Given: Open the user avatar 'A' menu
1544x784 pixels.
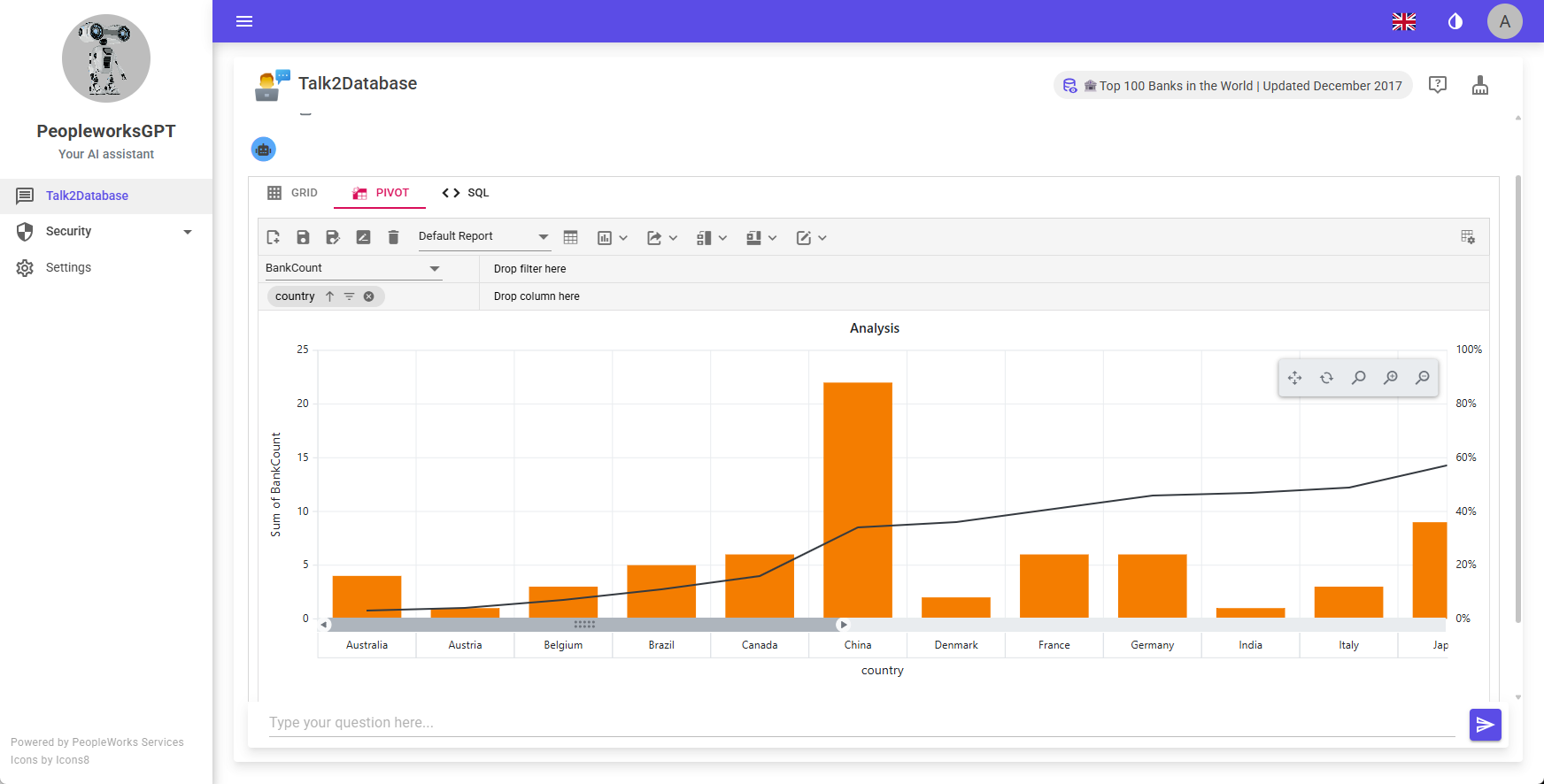Looking at the screenshot, I should pos(1505,21).
